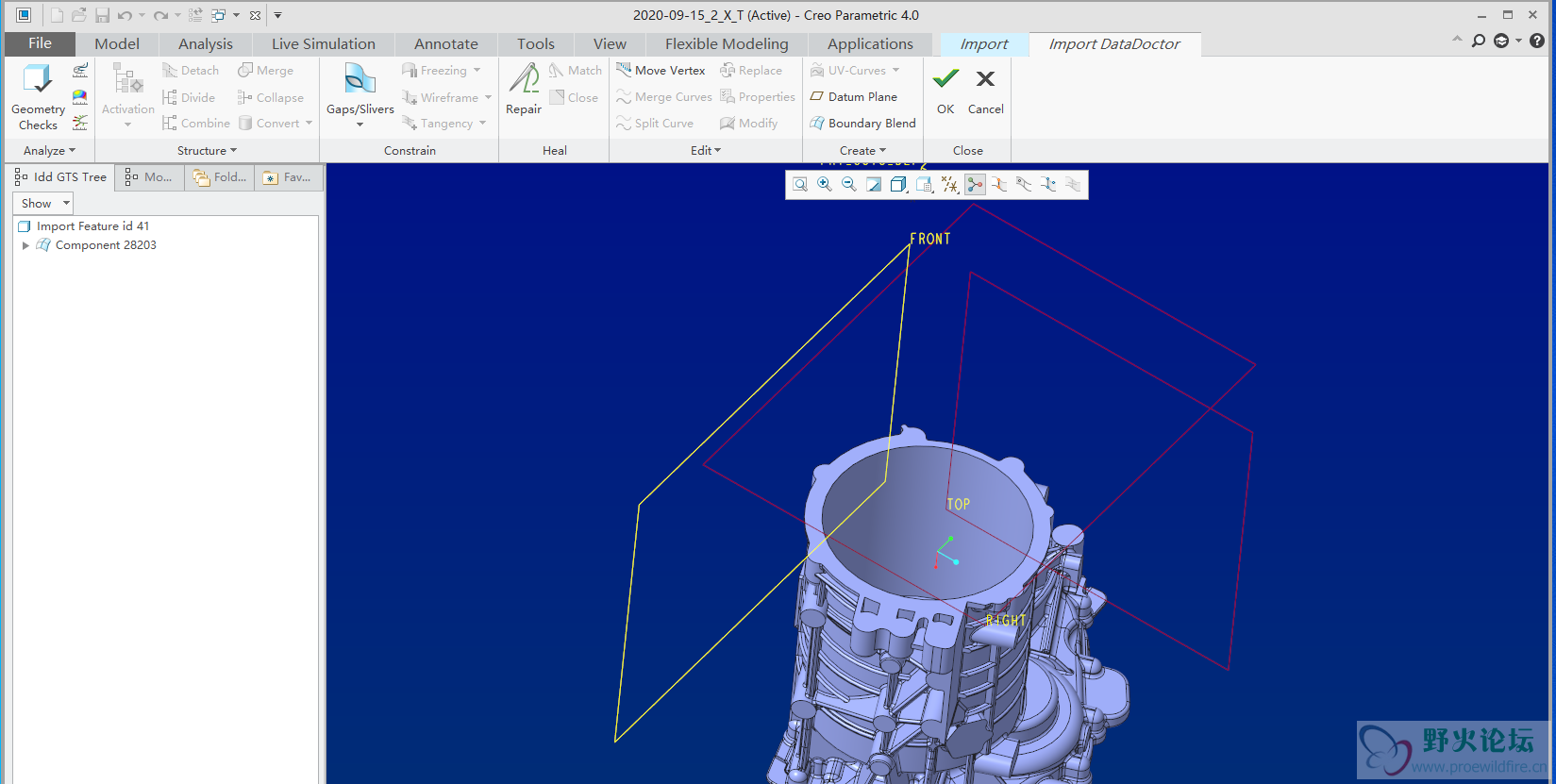Switch to the Folder browser tab

[x=220, y=177]
